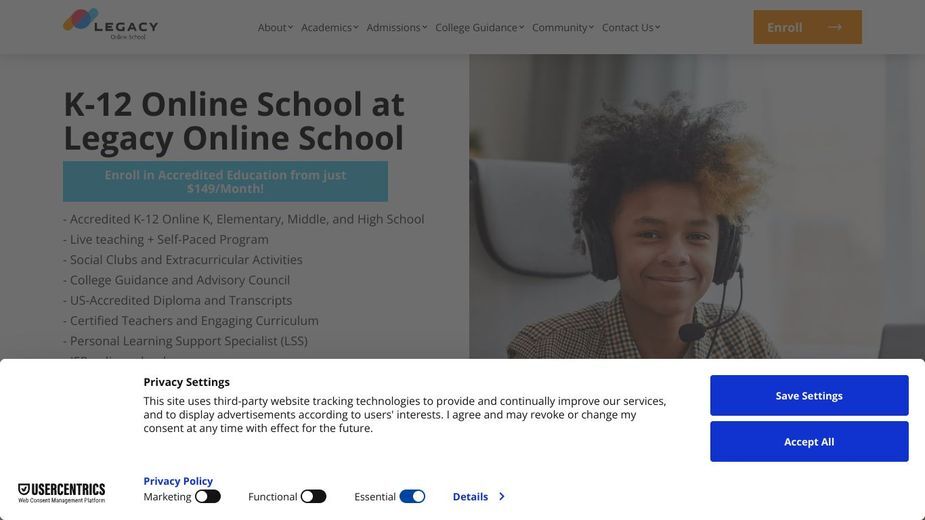
Task: Toggle the Essential cookies switch
Action: click(x=412, y=496)
